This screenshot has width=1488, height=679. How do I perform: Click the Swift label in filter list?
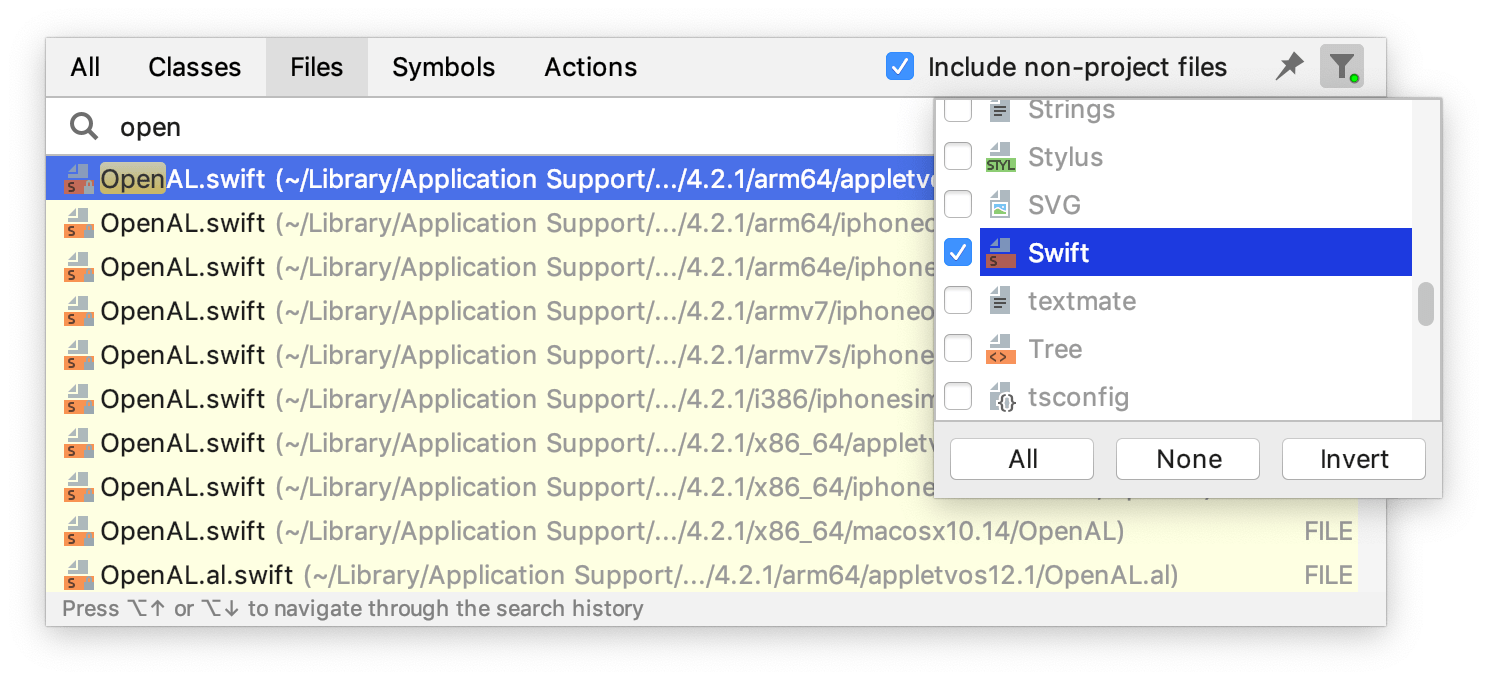tap(1059, 253)
